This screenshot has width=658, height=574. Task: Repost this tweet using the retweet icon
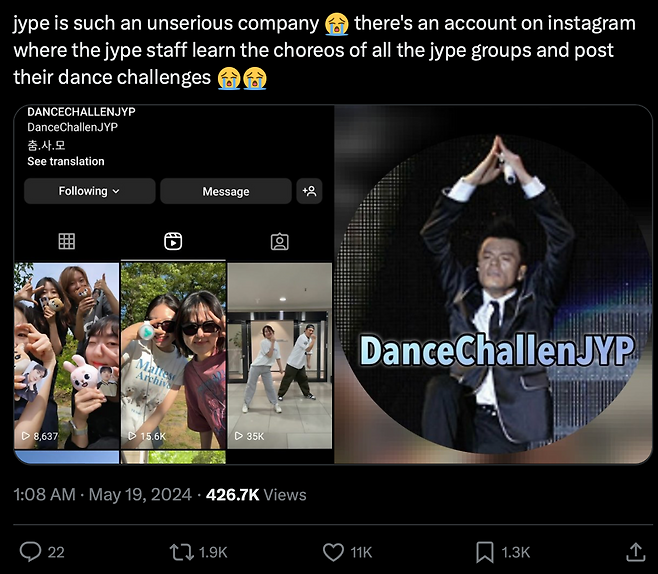tap(181, 551)
